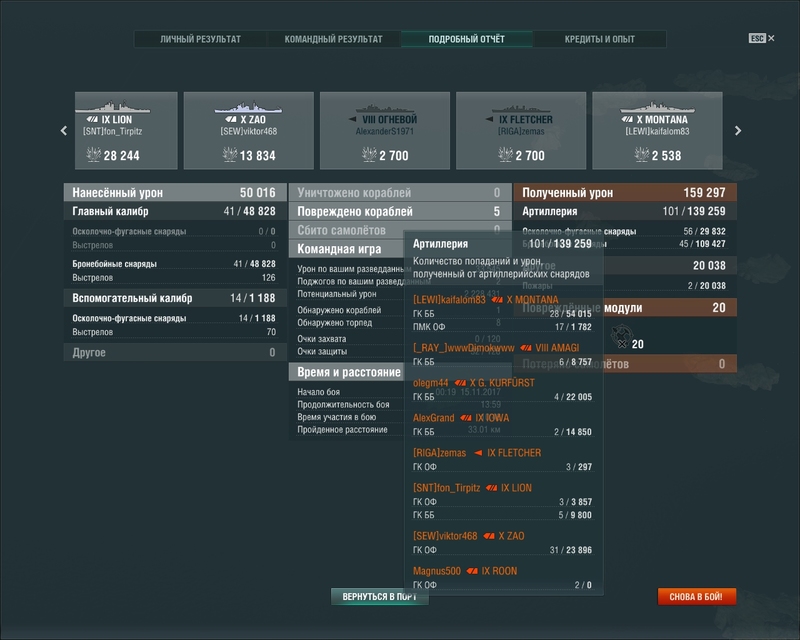Click the Нанесённый урон section header
Screen dimensions: 800x640
coord(175,192)
